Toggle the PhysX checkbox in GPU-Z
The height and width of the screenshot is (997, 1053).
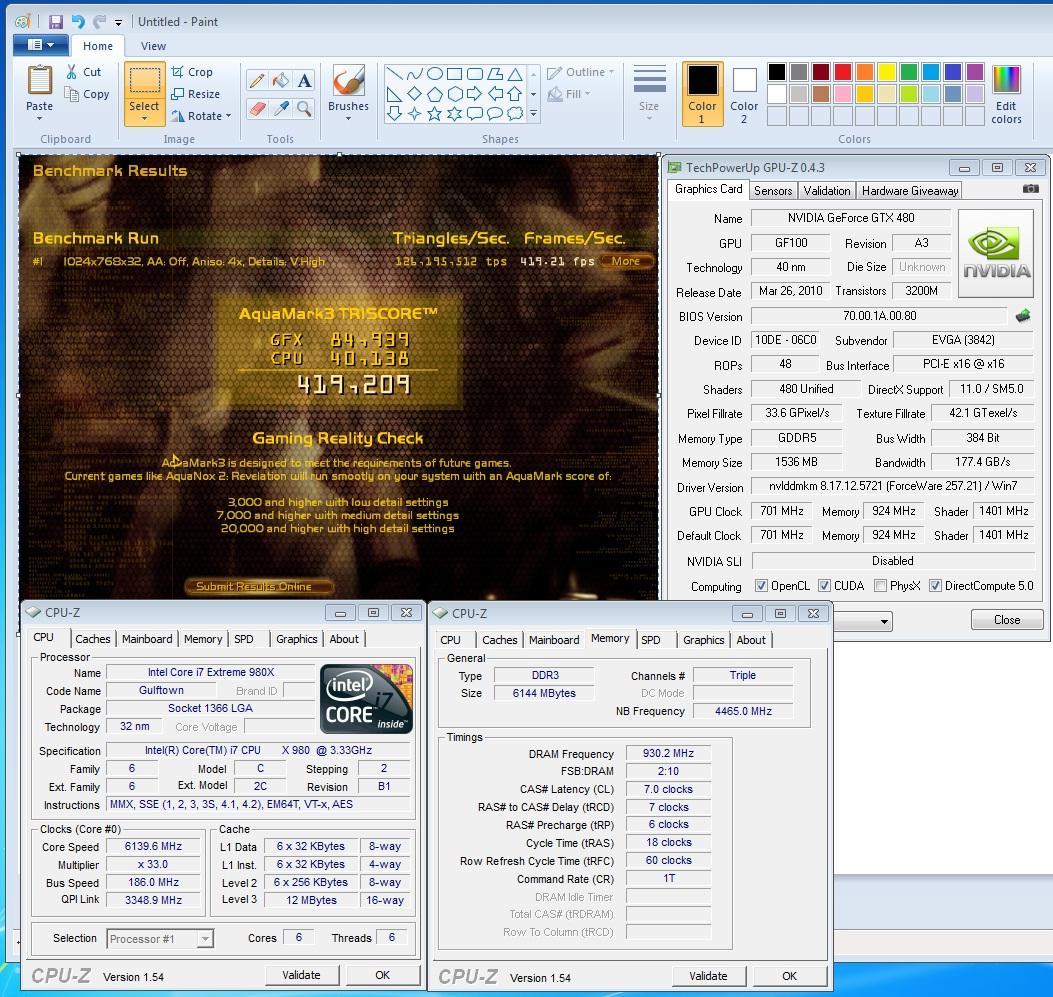coord(880,585)
